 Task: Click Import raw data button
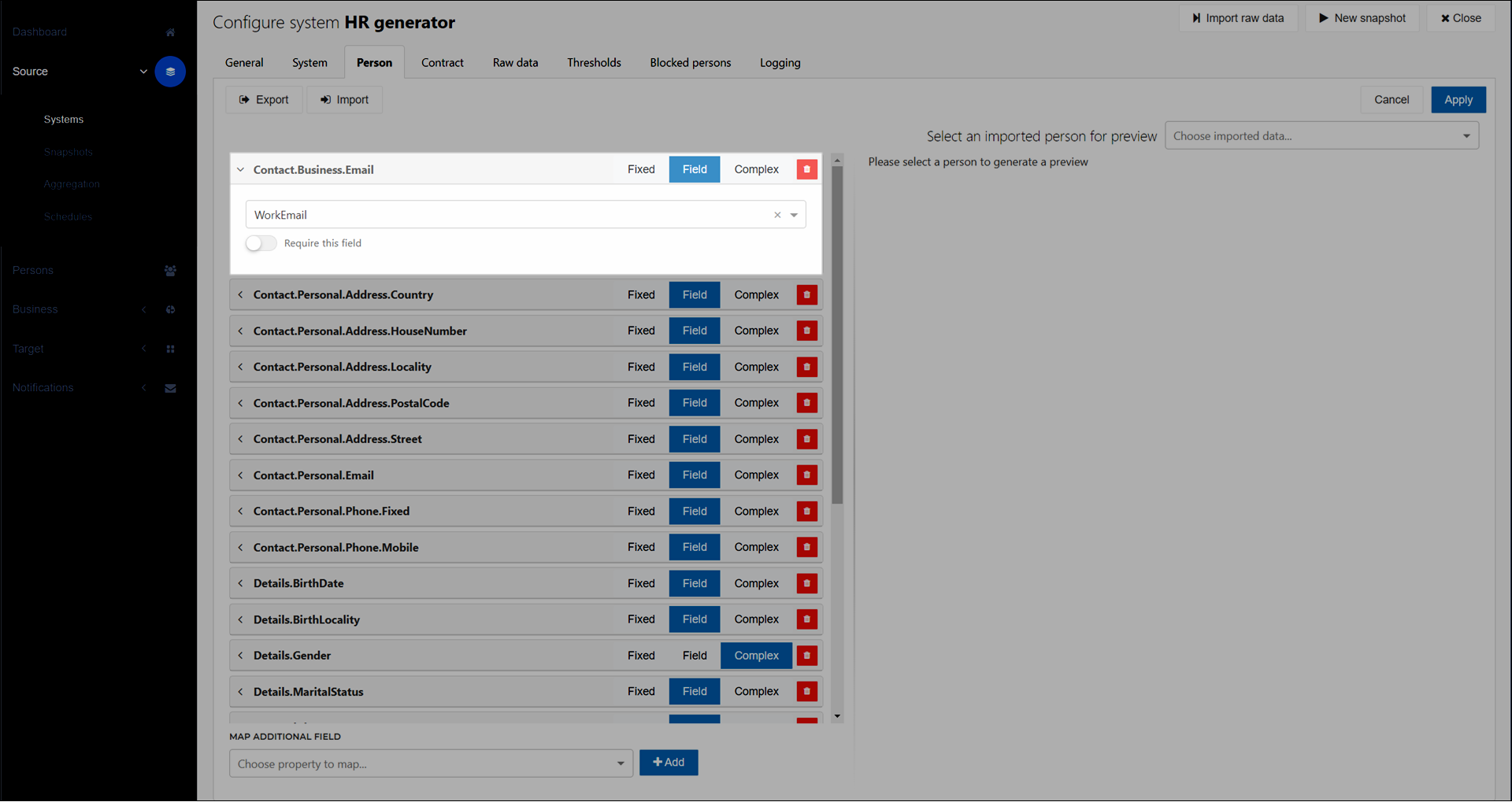tap(1238, 18)
